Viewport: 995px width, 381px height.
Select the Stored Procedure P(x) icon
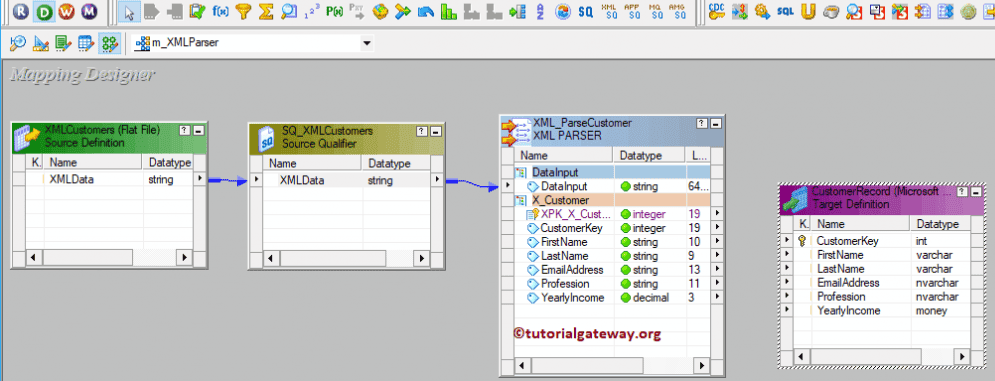pos(334,11)
